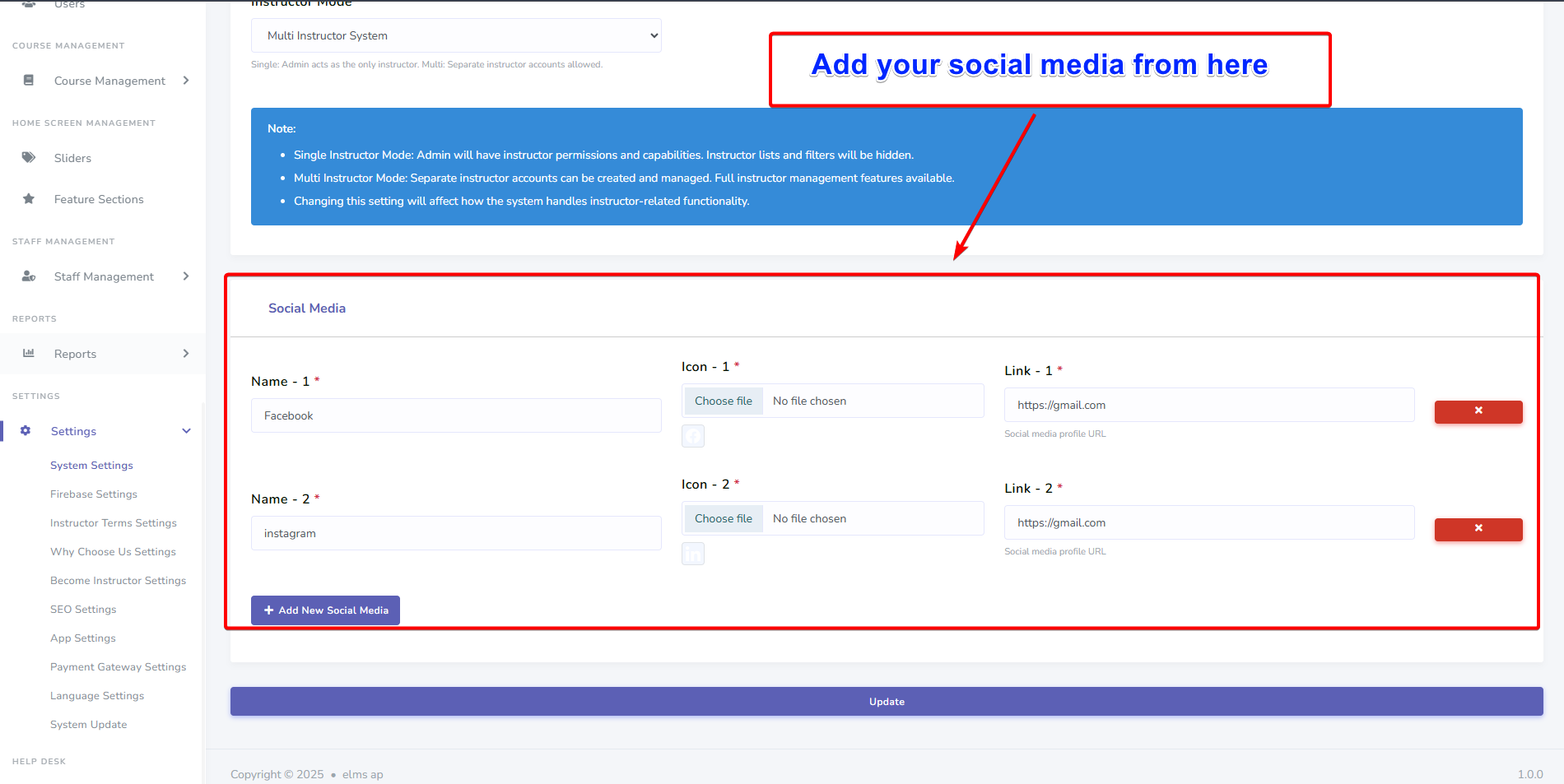Click the Settings gear icon

26,431
